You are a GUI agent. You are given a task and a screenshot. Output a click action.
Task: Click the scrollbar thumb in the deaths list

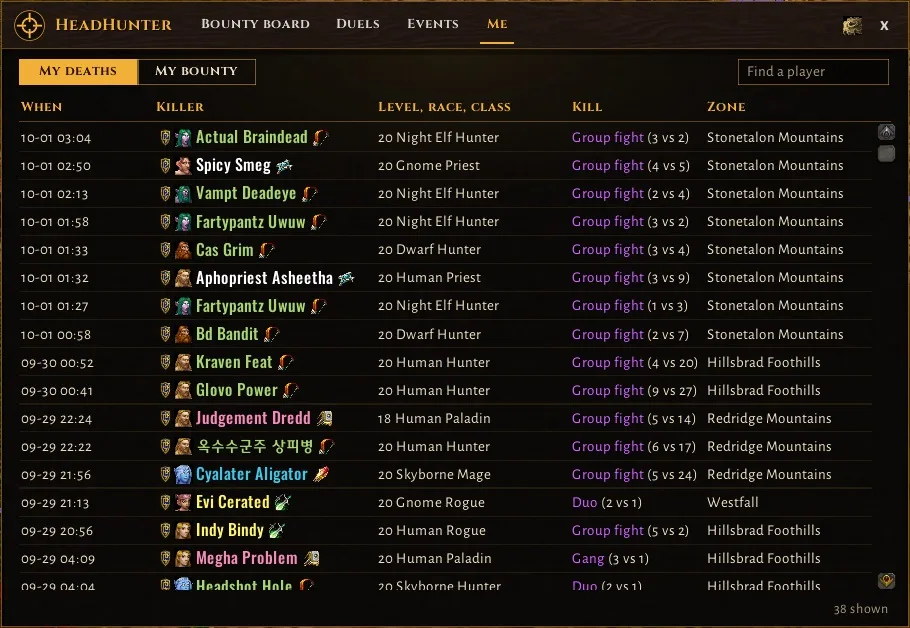(886, 154)
